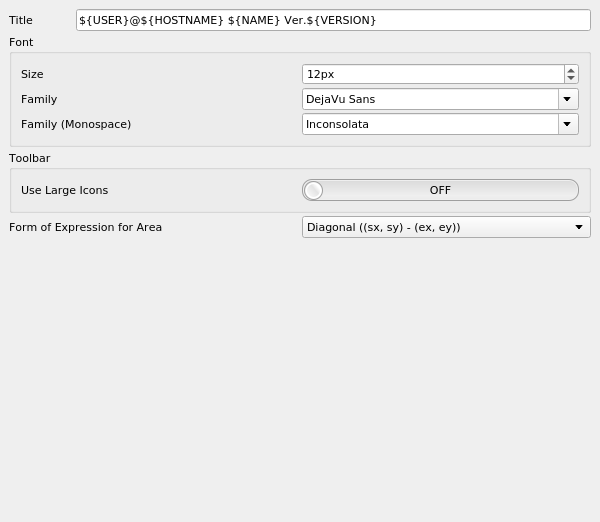Click the DejaVu Sans font name field
Screen dimensions: 600x522
click(x=430, y=99)
